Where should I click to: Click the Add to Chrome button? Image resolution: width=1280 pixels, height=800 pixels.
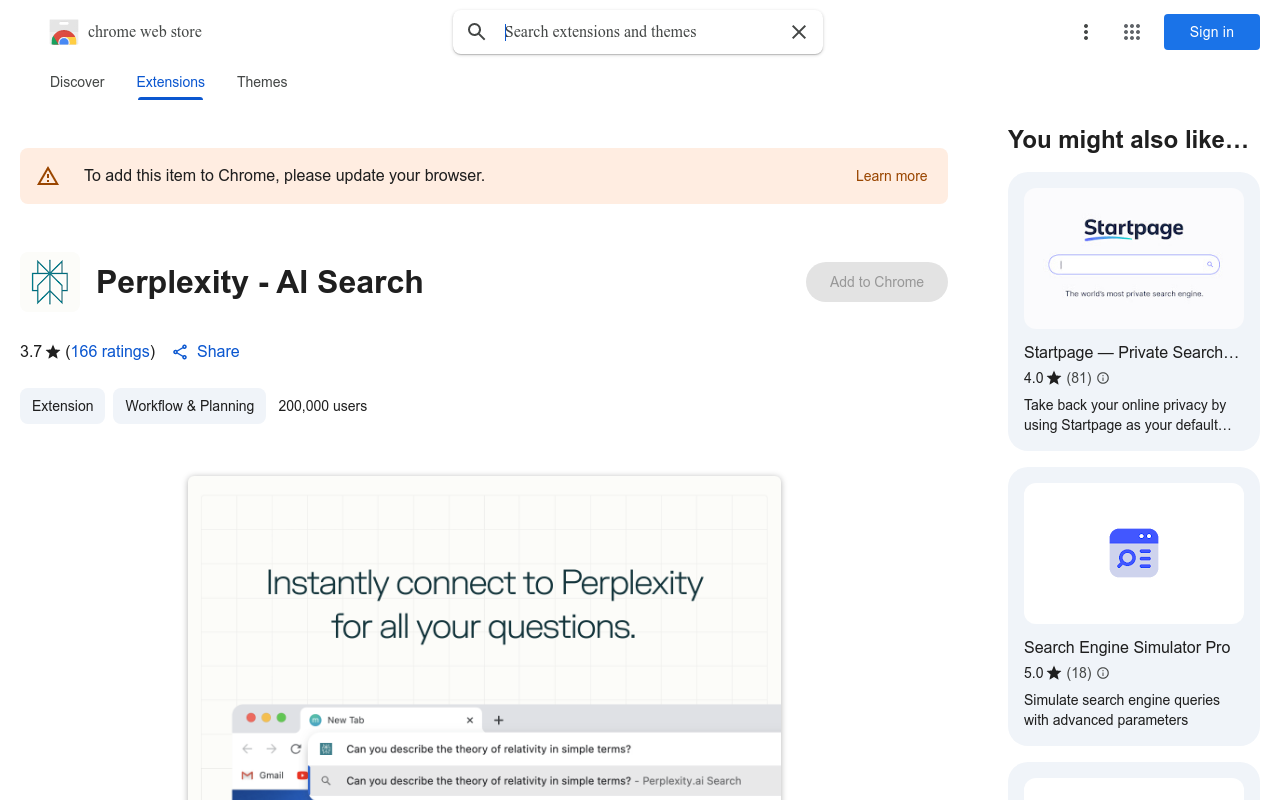pos(877,282)
